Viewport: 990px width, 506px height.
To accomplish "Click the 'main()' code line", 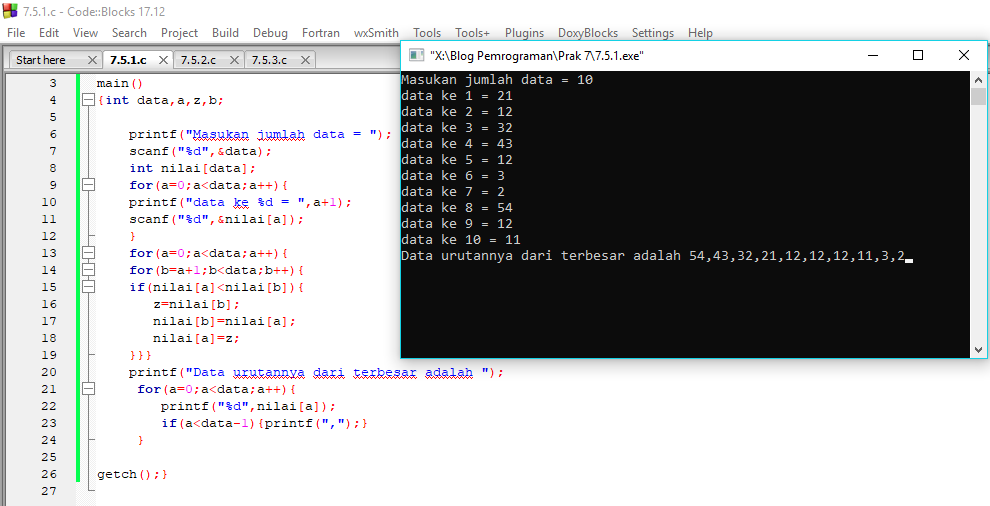I will (x=121, y=83).
